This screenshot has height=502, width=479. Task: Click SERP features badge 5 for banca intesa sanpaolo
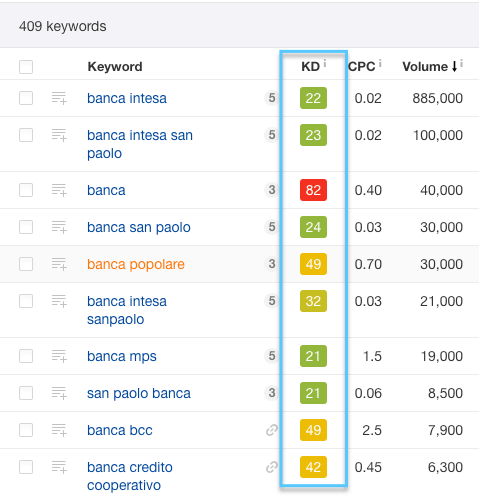(x=272, y=301)
